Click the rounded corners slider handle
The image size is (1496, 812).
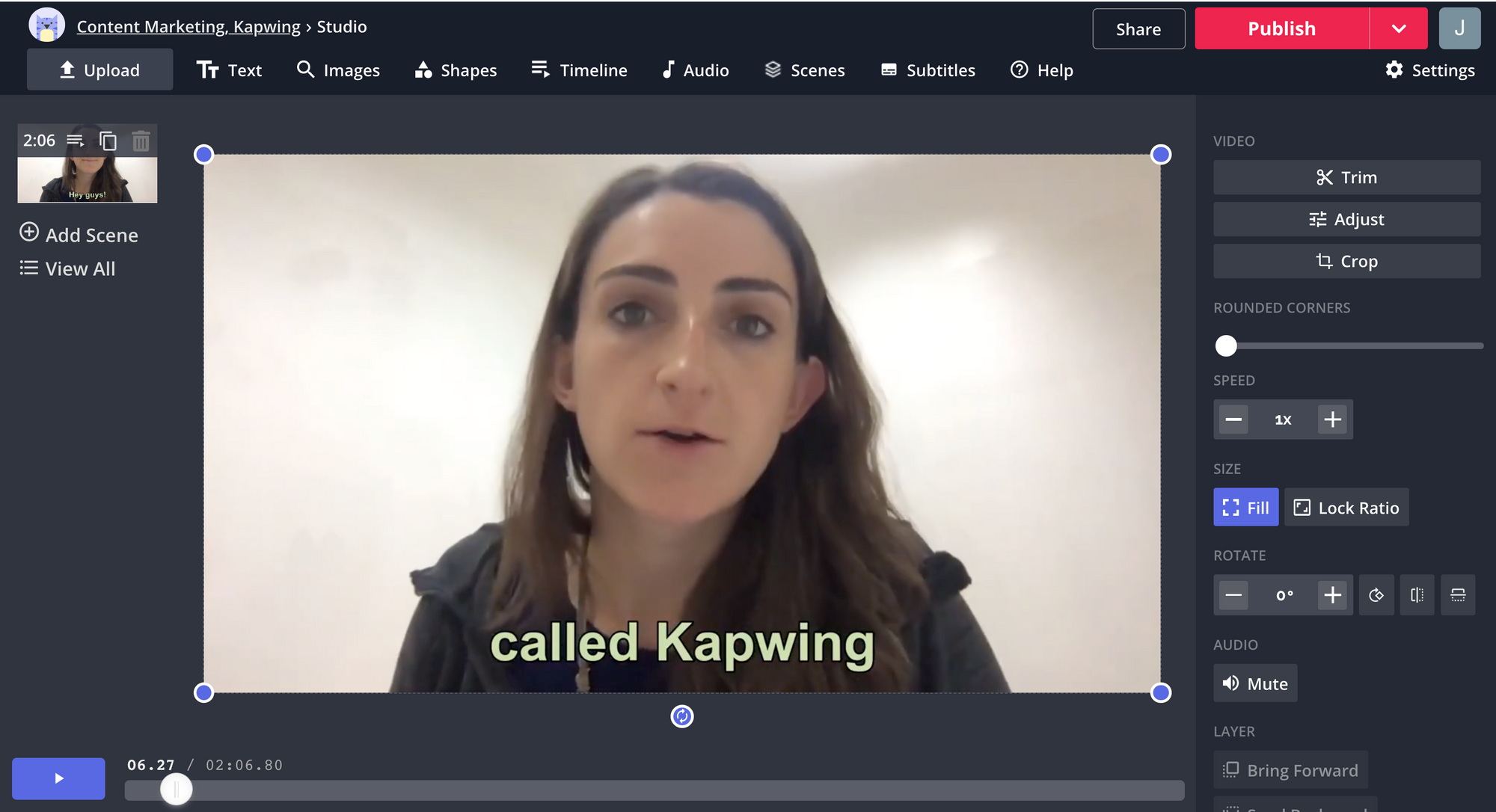[1226, 345]
